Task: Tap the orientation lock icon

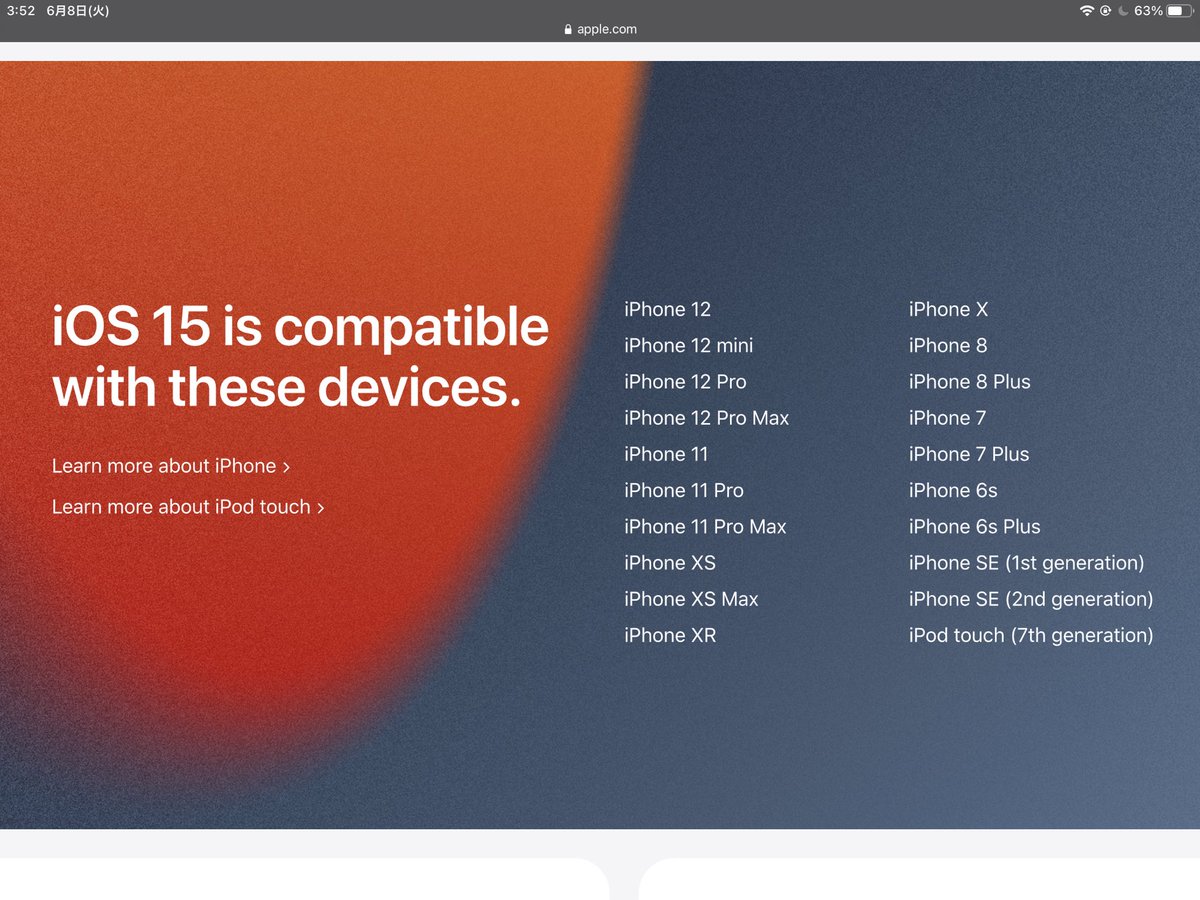Action: pyautogui.click(x=1106, y=11)
